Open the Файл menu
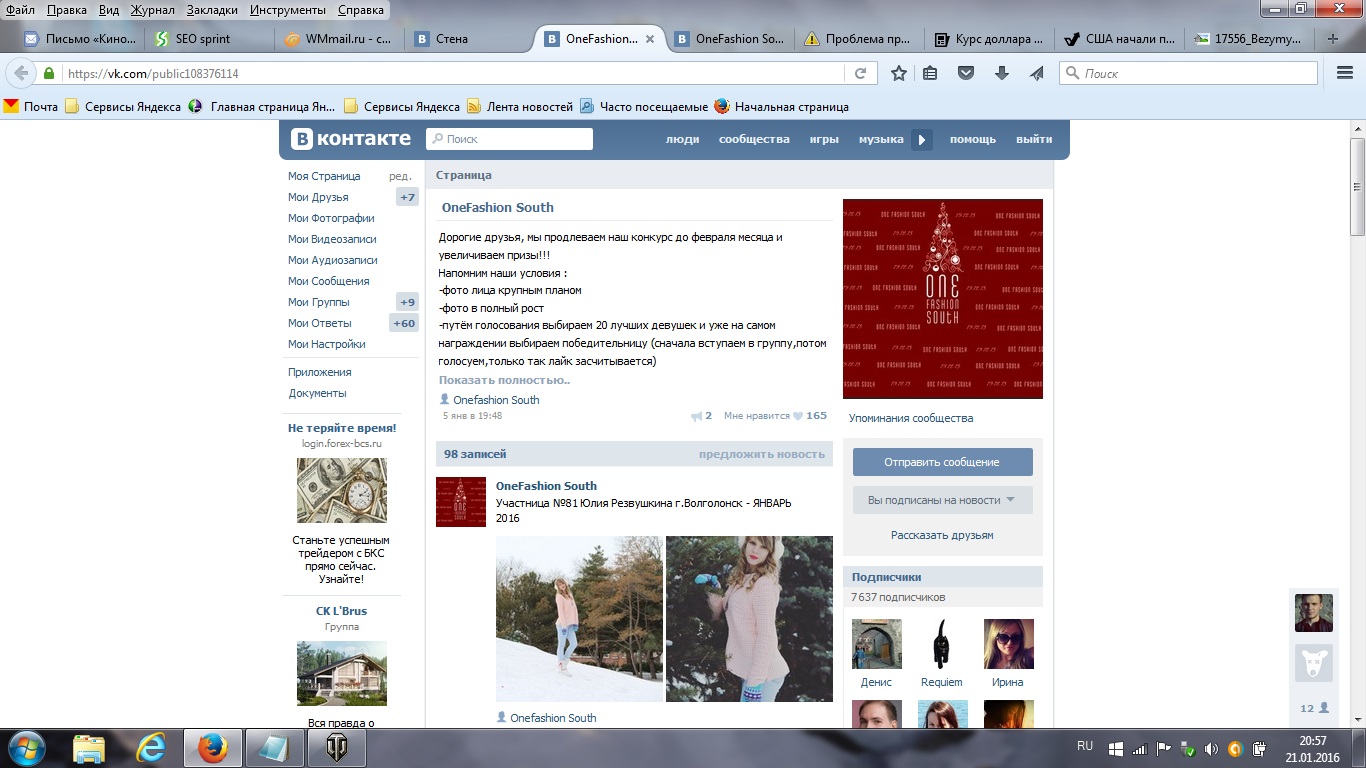The height and width of the screenshot is (778, 1366). click(20, 10)
